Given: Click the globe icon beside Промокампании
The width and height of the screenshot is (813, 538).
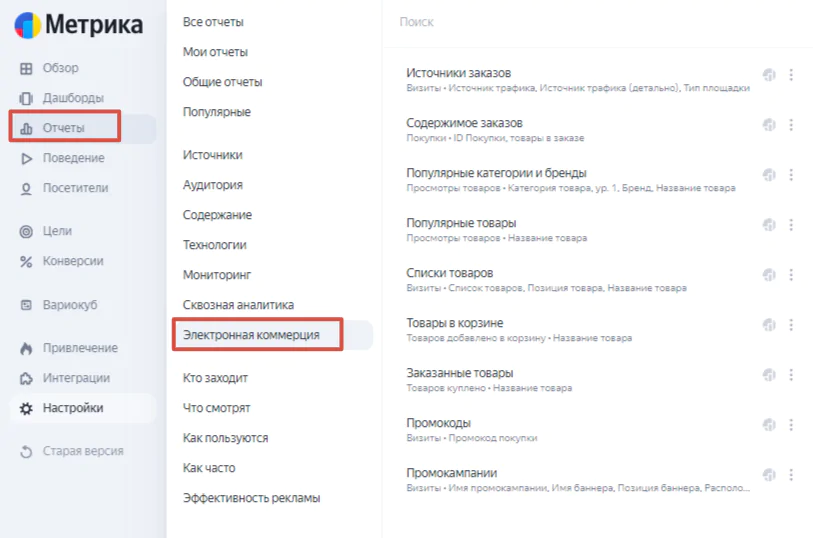Looking at the screenshot, I should click(769, 475).
